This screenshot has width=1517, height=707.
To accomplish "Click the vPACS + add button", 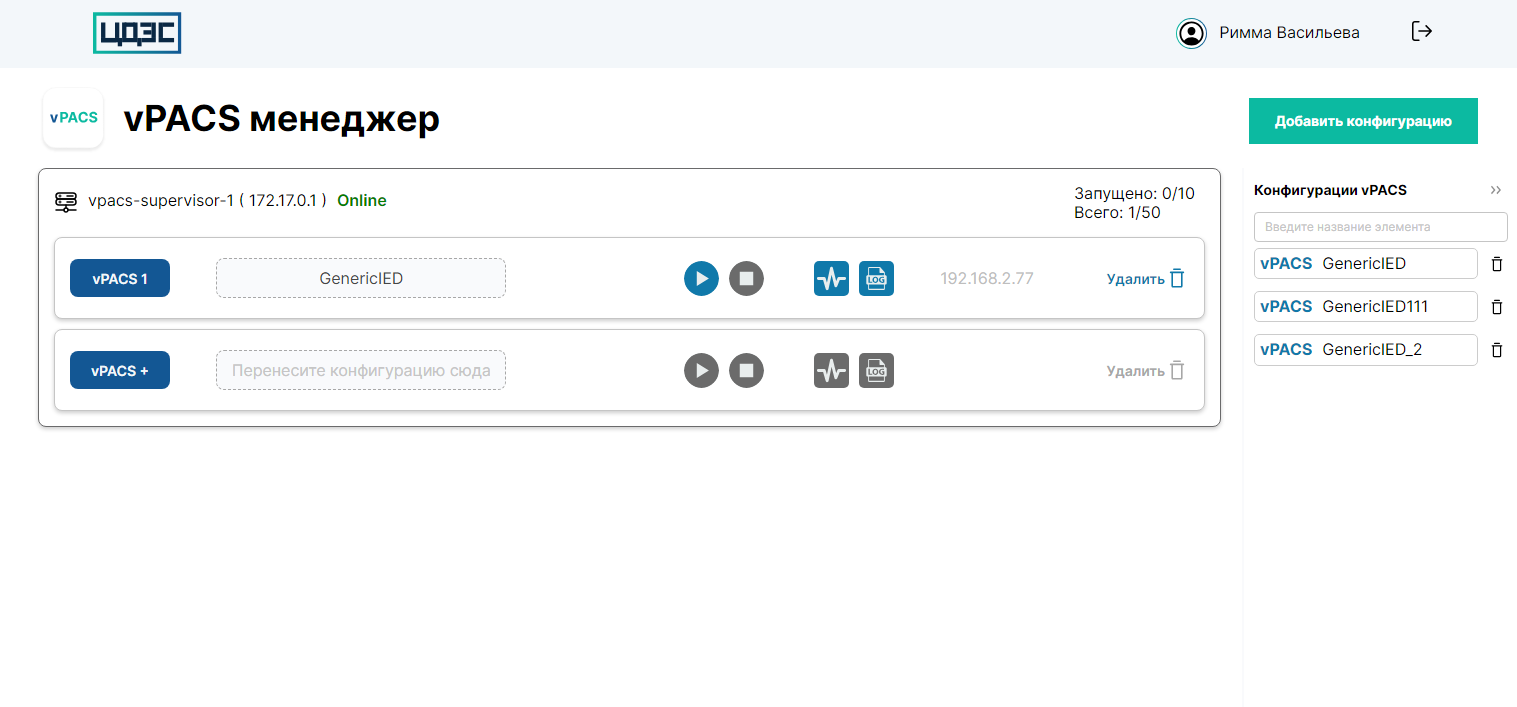I will (120, 370).
